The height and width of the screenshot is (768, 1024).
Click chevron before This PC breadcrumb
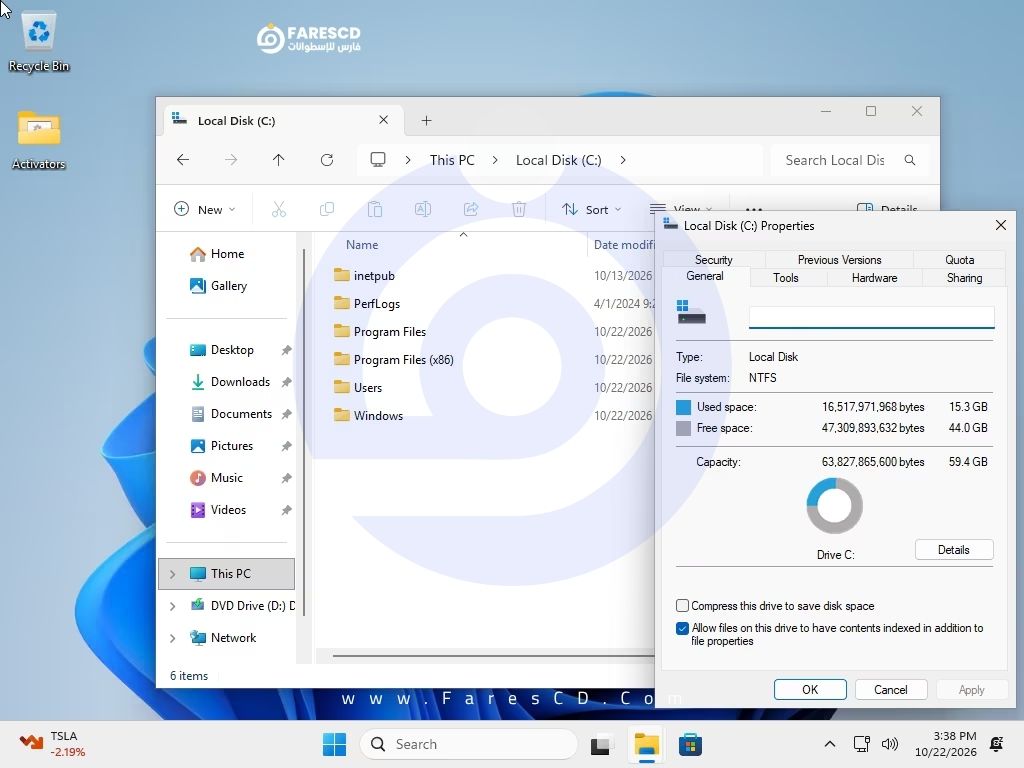pos(408,160)
